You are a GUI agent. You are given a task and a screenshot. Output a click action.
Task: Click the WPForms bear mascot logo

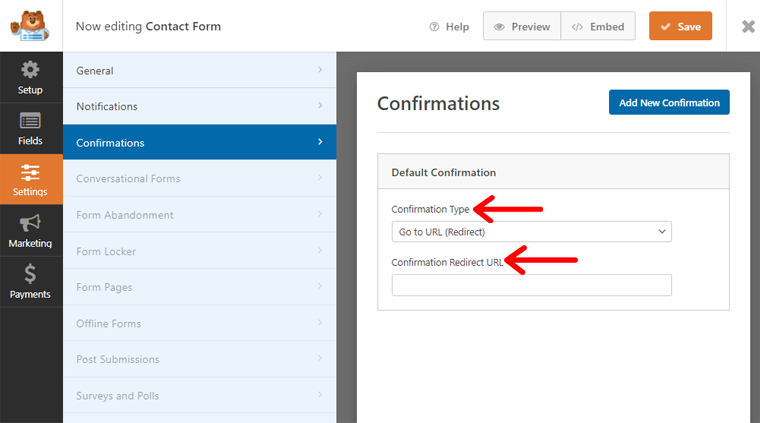30,26
